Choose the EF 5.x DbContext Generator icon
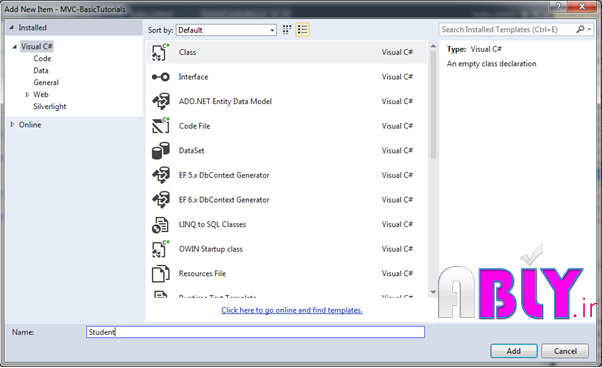 pos(160,175)
